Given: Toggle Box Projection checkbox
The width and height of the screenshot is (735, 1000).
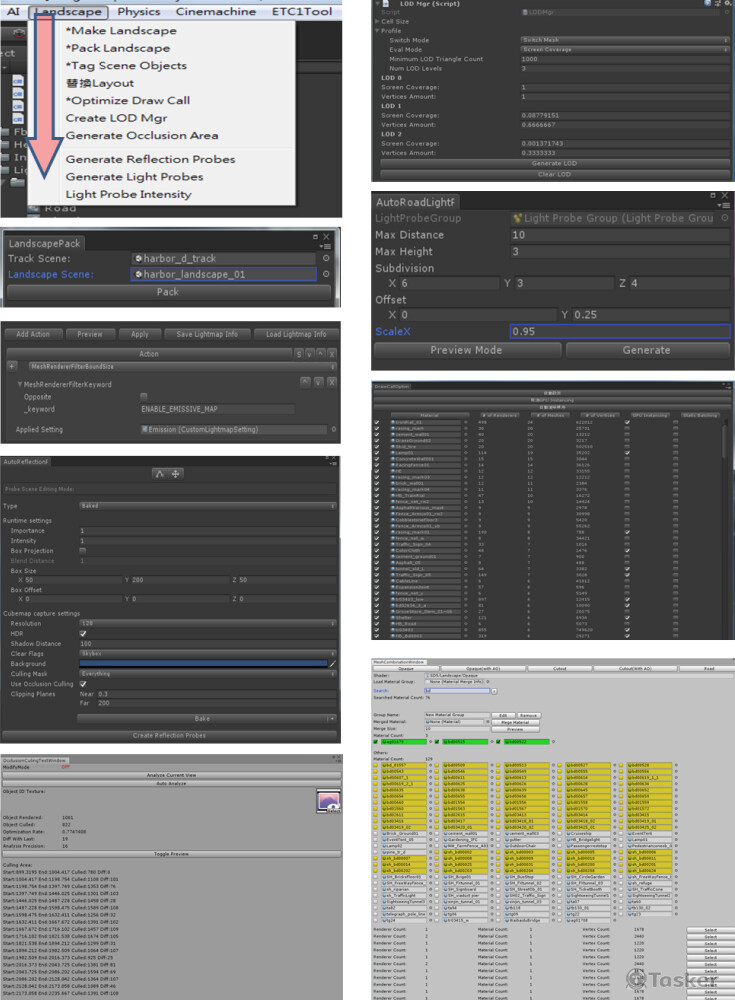Looking at the screenshot, I should (83, 550).
